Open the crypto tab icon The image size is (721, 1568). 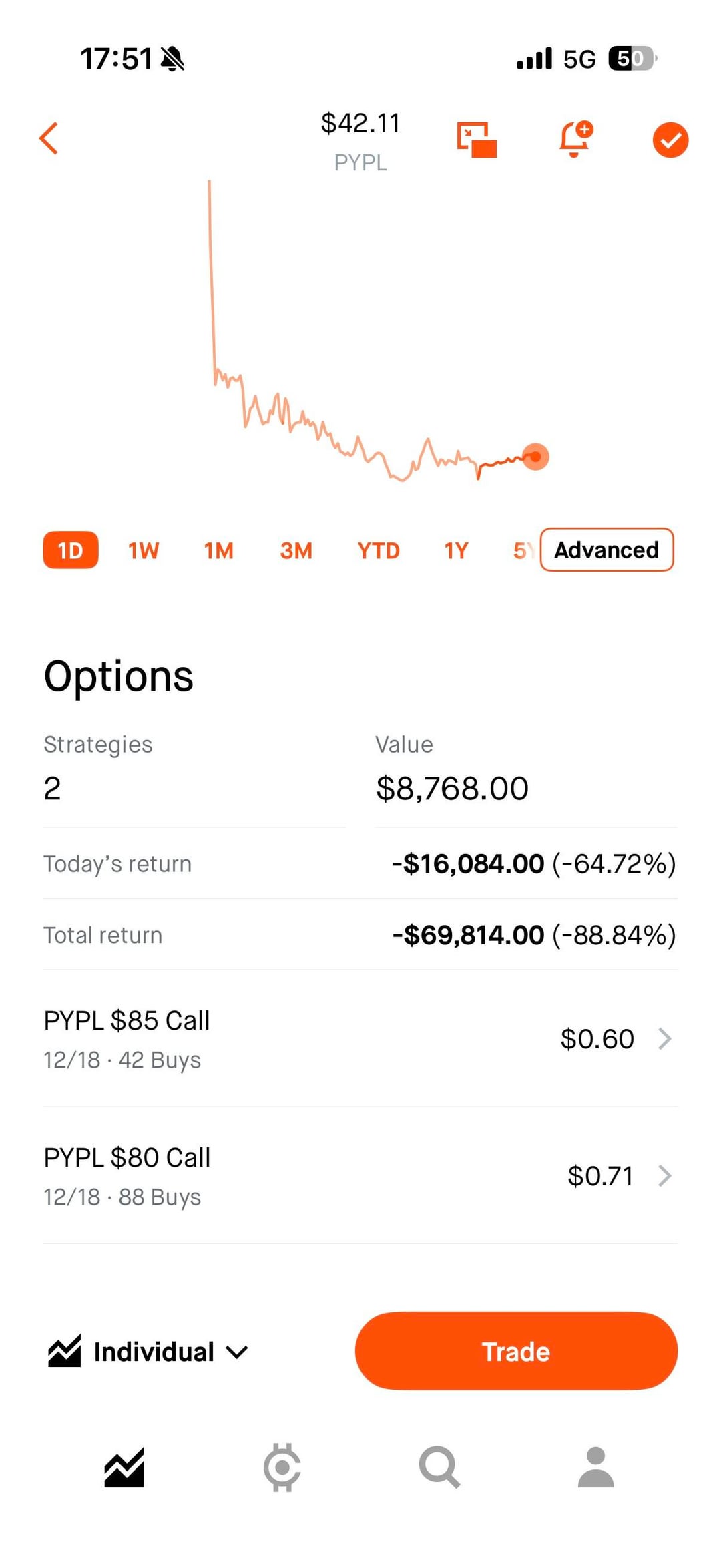click(282, 1467)
